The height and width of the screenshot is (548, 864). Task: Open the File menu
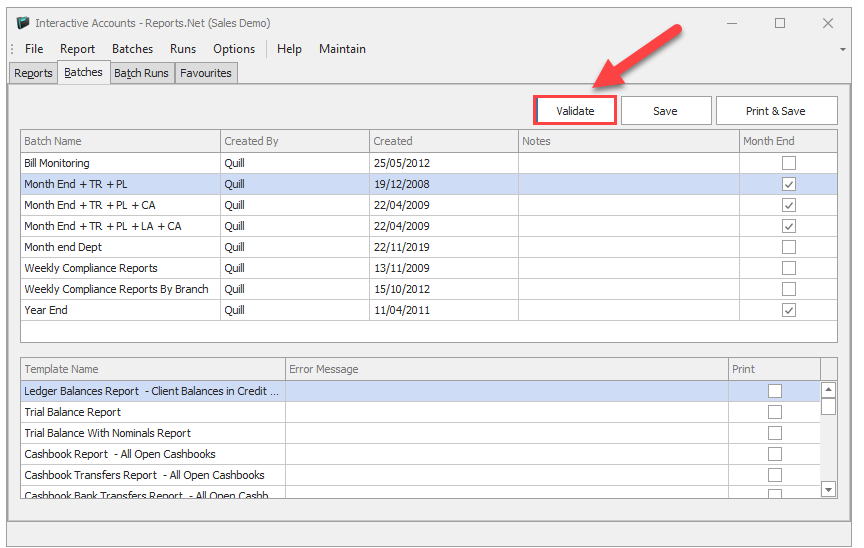point(34,49)
